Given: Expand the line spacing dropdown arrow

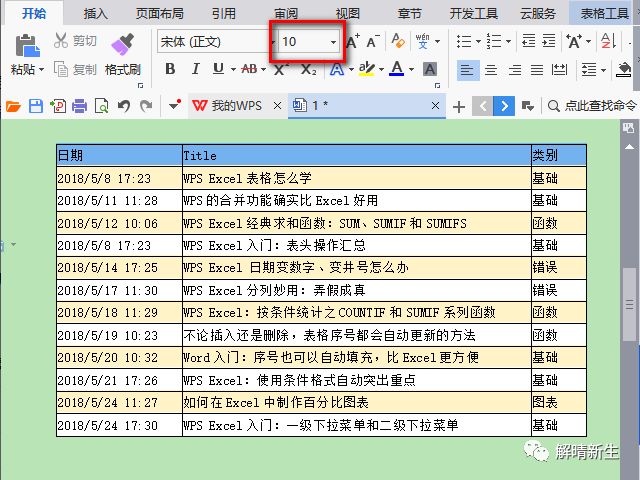Looking at the screenshot, I should [603, 70].
